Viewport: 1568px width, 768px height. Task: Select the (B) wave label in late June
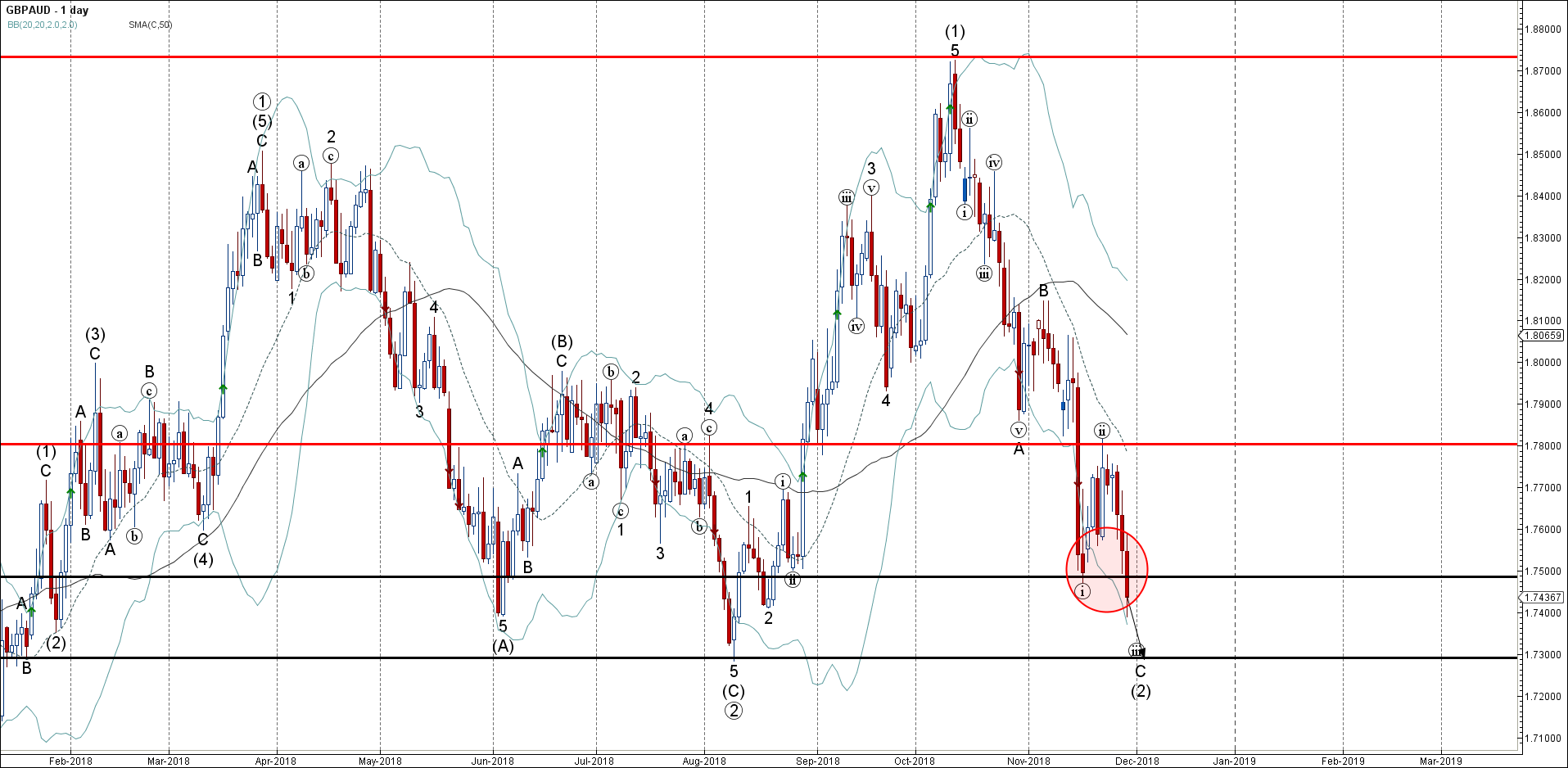pos(562,341)
